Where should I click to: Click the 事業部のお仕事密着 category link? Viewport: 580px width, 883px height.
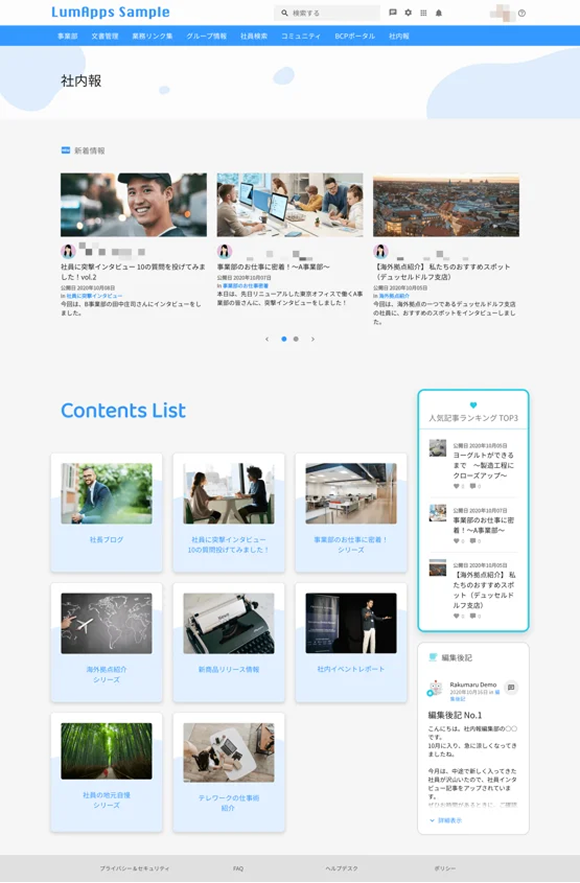click(246, 286)
